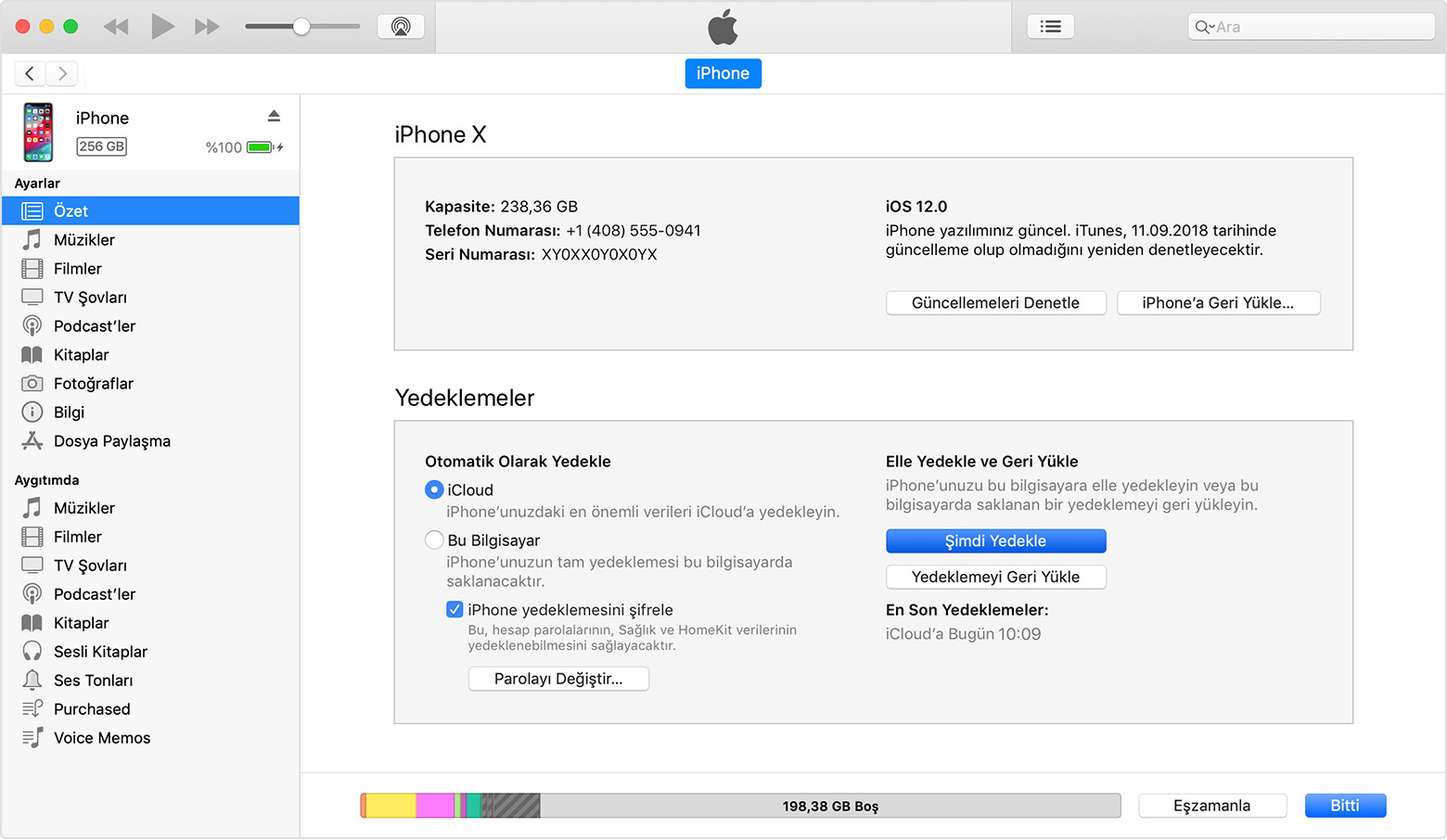
Task: Open the AirPlay output menu
Action: tap(401, 26)
